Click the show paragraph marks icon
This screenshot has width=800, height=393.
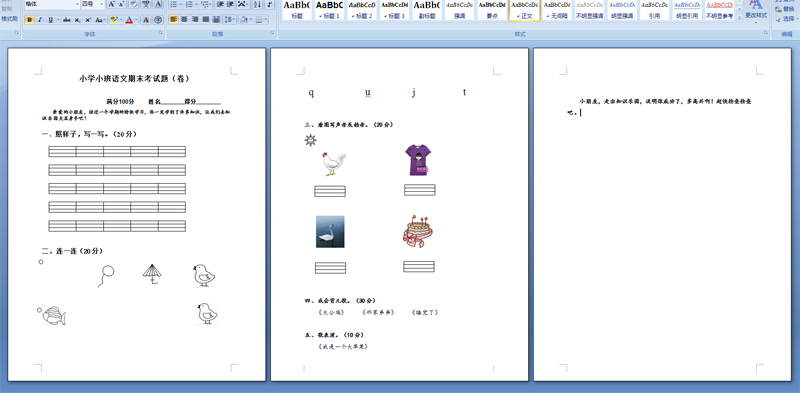[x=269, y=4]
